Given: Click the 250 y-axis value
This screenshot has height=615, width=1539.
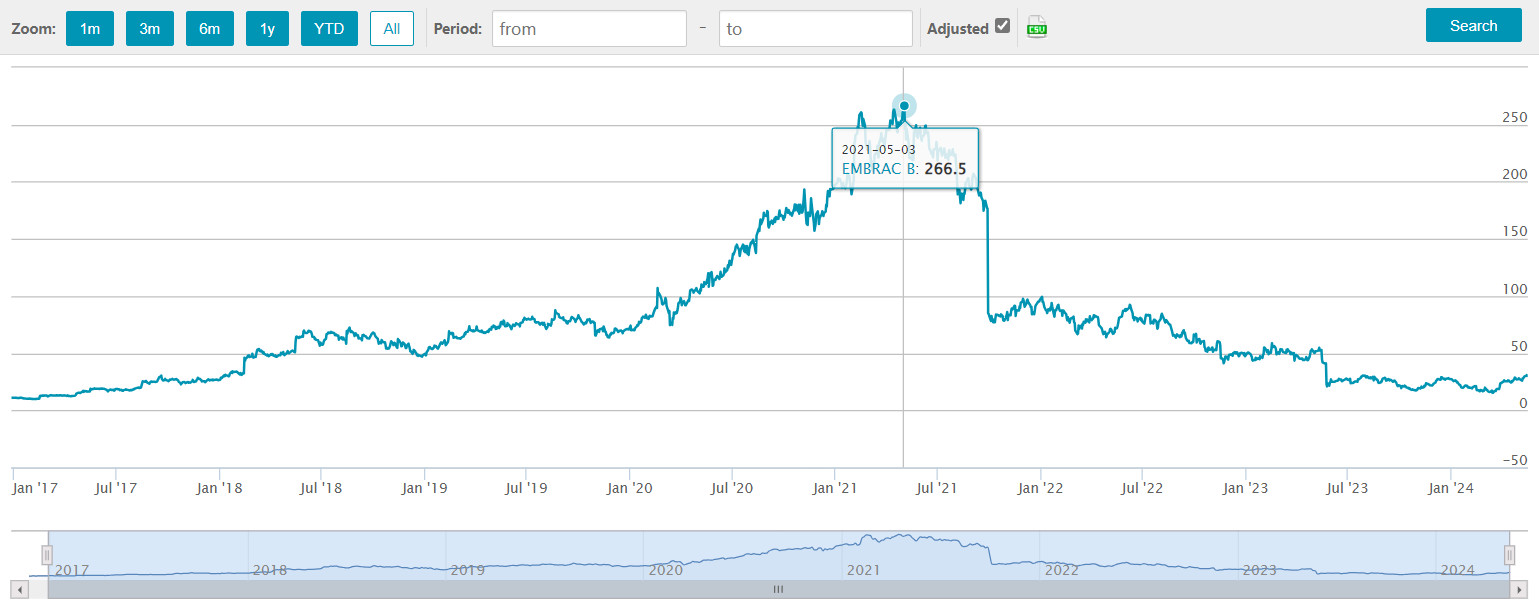Looking at the screenshot, I should 1515,117.
